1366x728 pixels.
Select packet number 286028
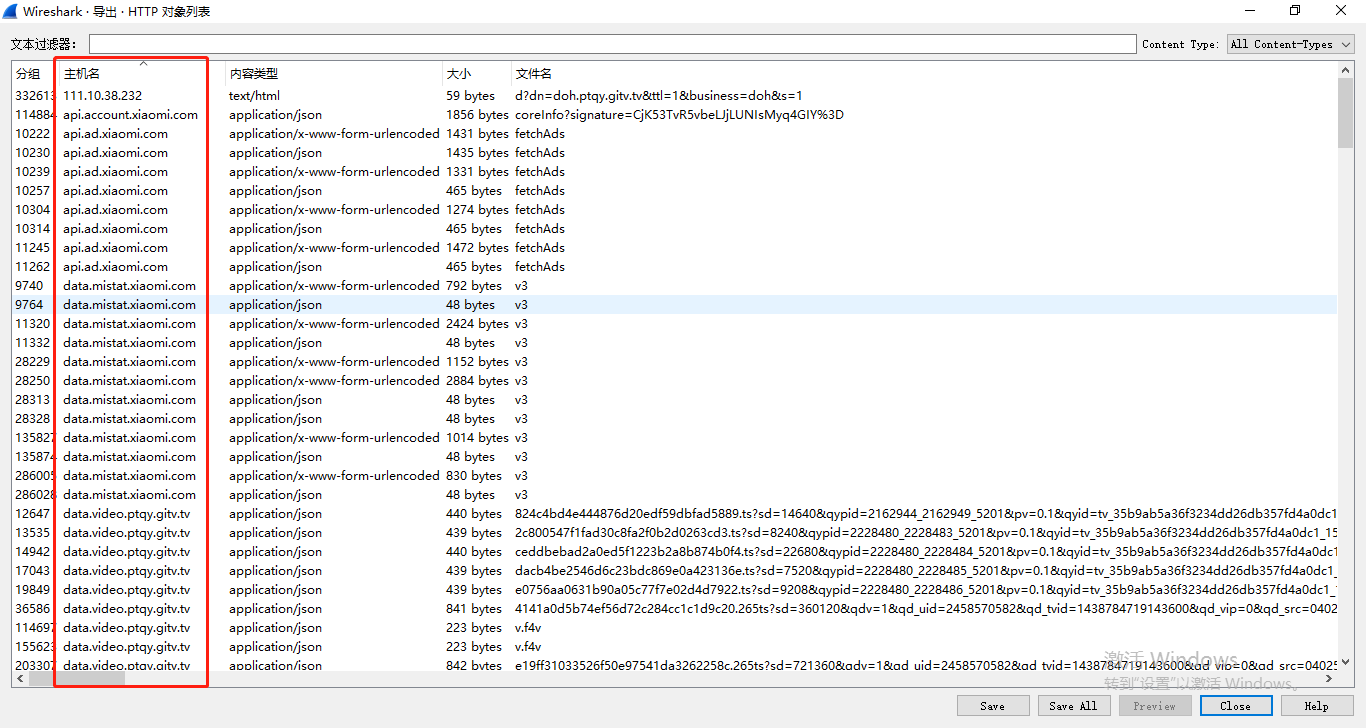[x=36, y=495]
